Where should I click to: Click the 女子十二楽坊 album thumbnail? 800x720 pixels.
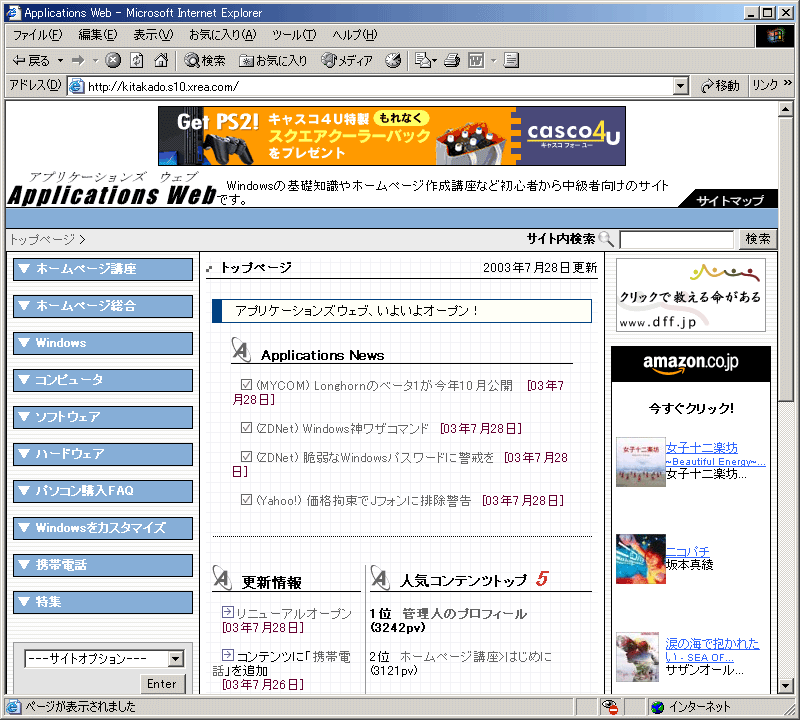pyautogui.click(x=640, y=462)
